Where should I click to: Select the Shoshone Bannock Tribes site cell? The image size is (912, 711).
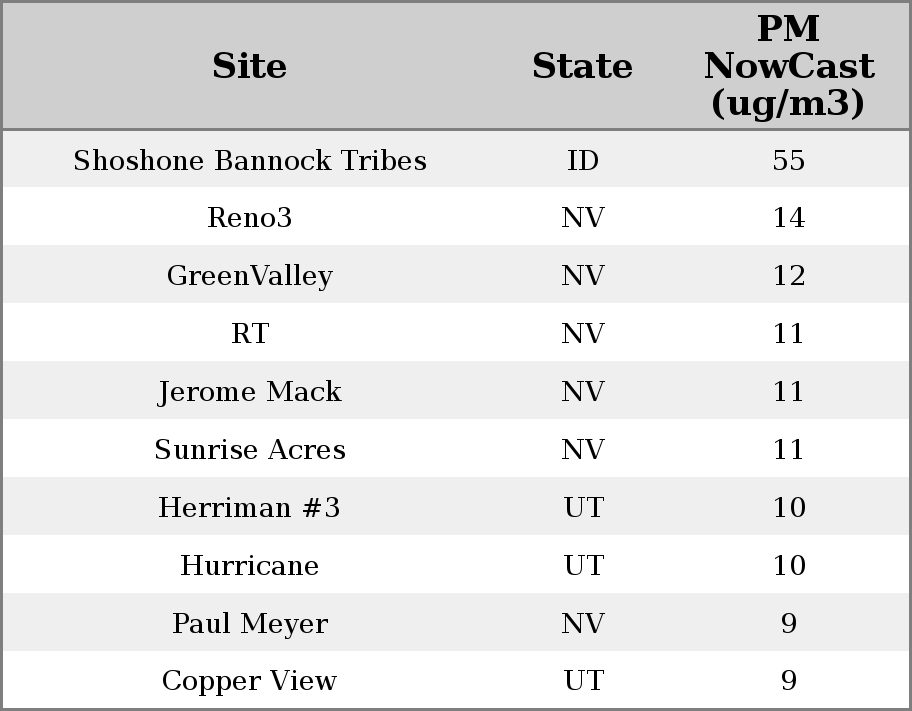(250, 161)
